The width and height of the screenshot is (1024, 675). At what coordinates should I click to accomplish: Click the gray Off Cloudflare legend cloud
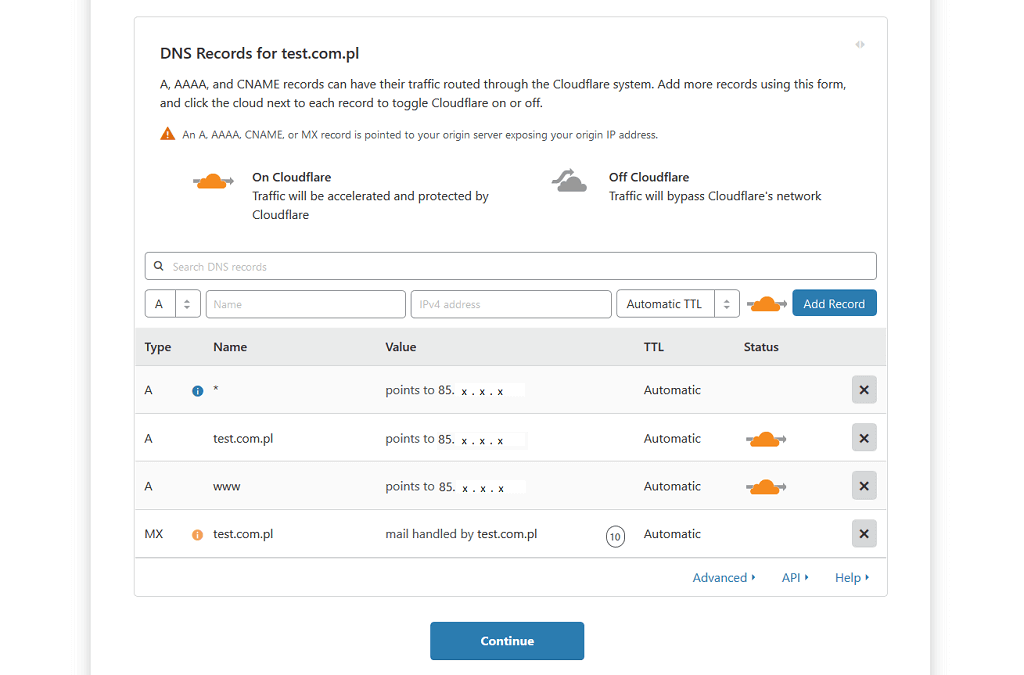tap(569, 181)
